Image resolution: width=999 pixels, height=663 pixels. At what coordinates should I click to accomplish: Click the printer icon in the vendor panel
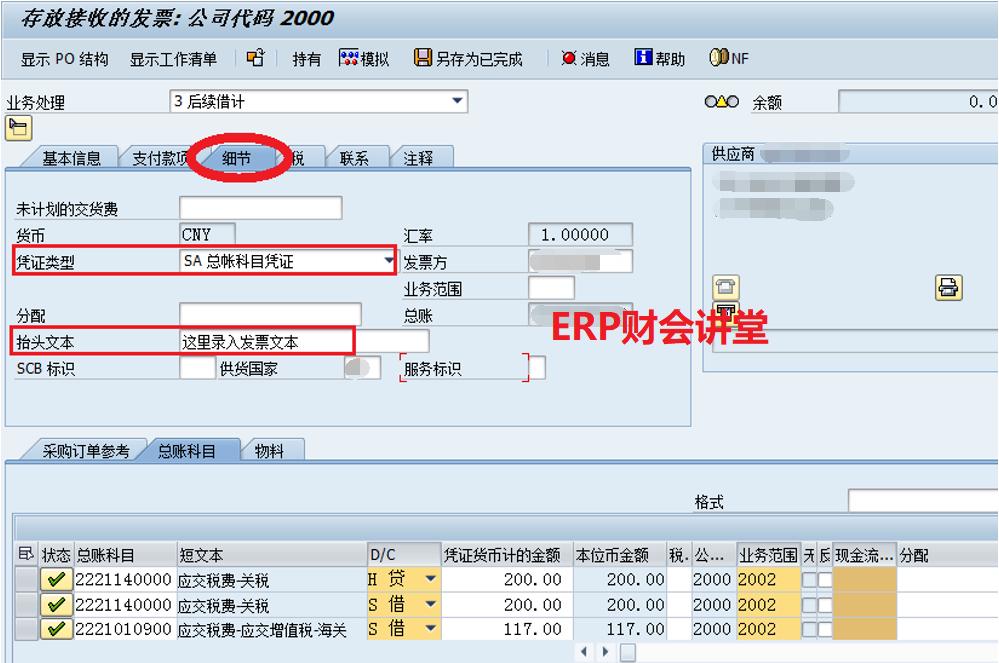pos(949,285)
